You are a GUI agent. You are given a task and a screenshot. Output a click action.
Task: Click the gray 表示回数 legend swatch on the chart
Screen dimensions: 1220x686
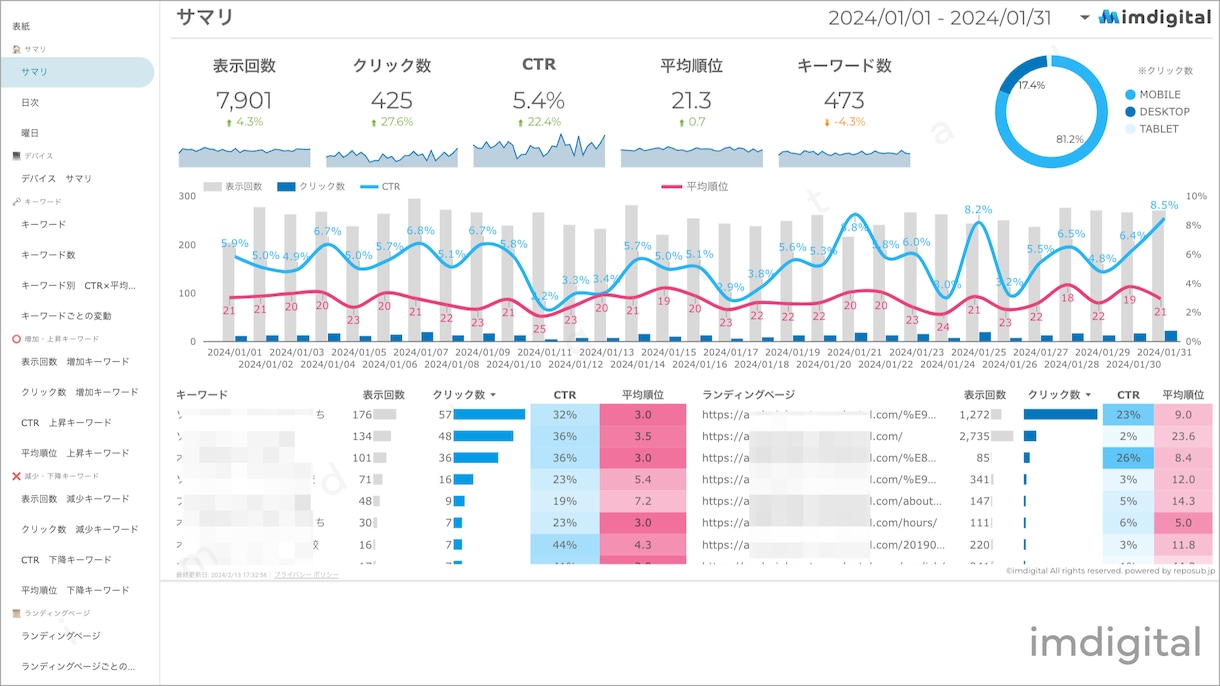pyautogui.click(x=211, y=187)
